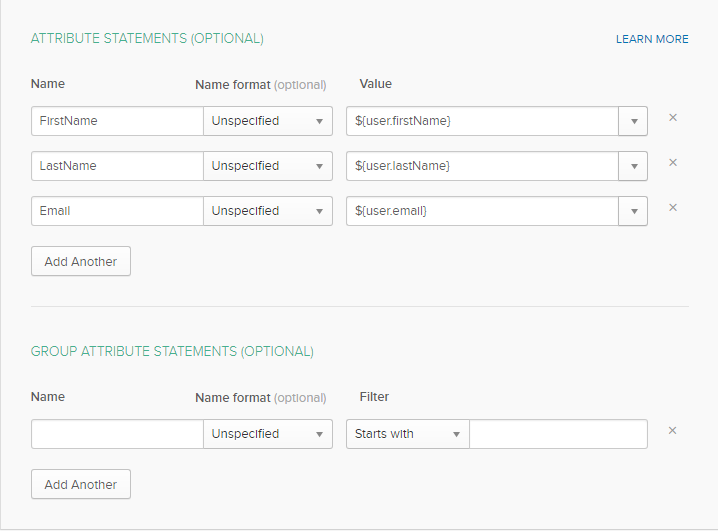Focus the LastName name input field
This screenshot has width=718, height=531.
[117, 166]
